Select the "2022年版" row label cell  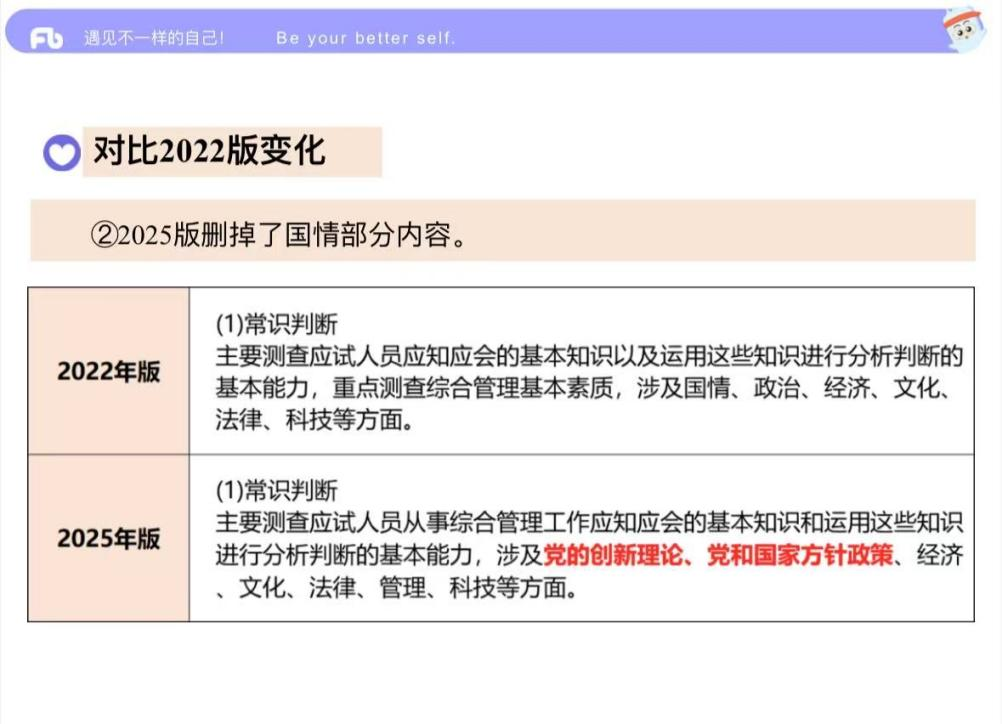108,371
